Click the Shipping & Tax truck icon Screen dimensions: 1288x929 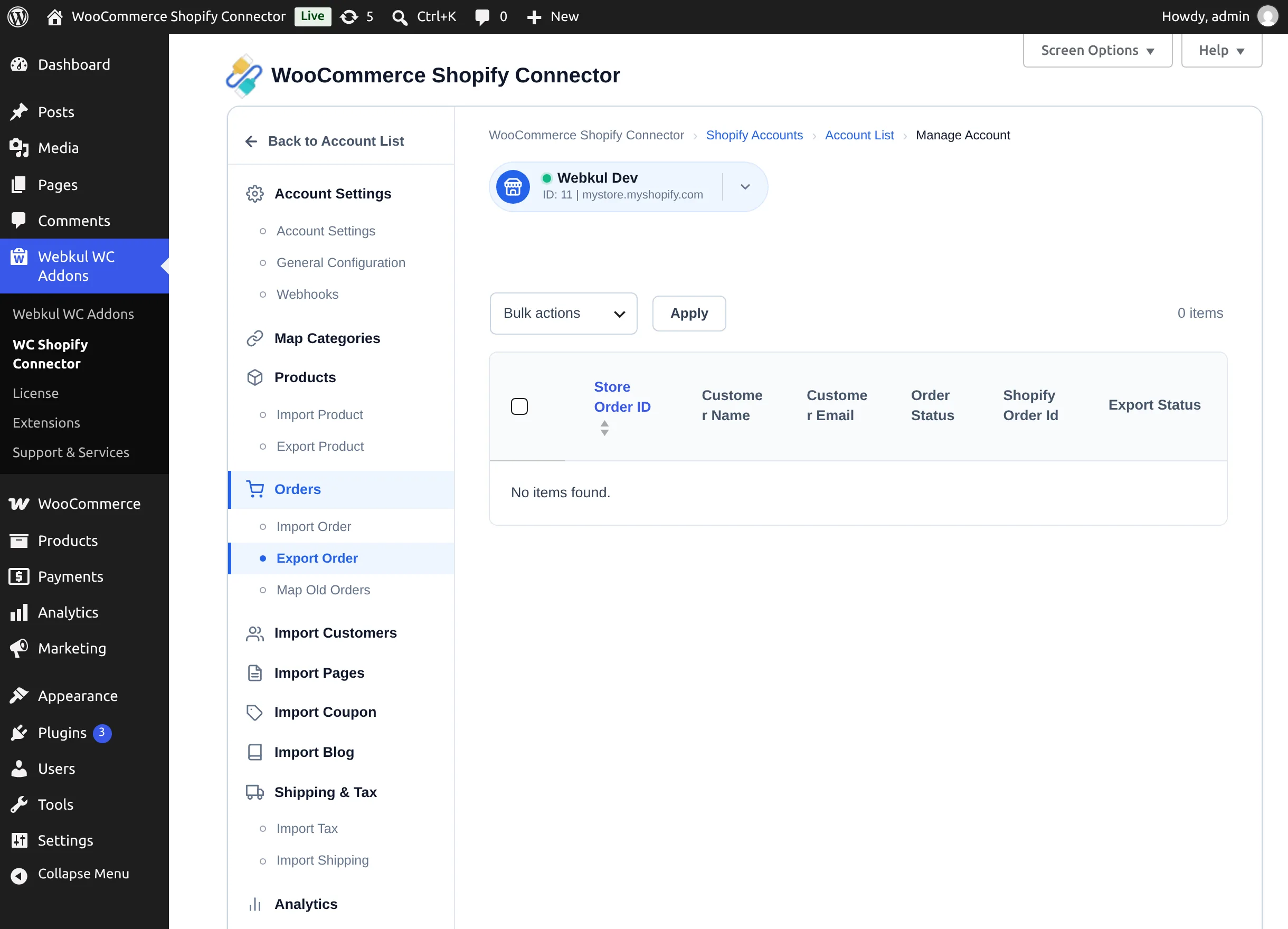coord(254,792)
